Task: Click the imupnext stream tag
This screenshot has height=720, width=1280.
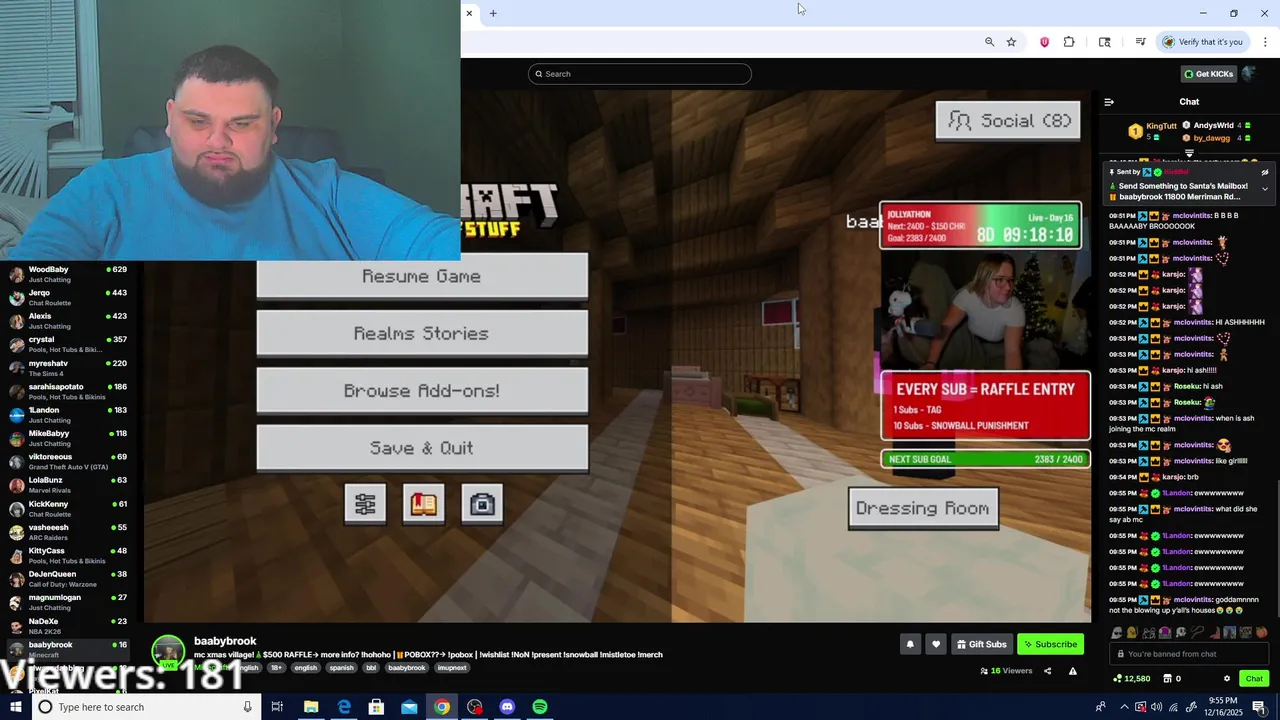Action: (452, 668)
